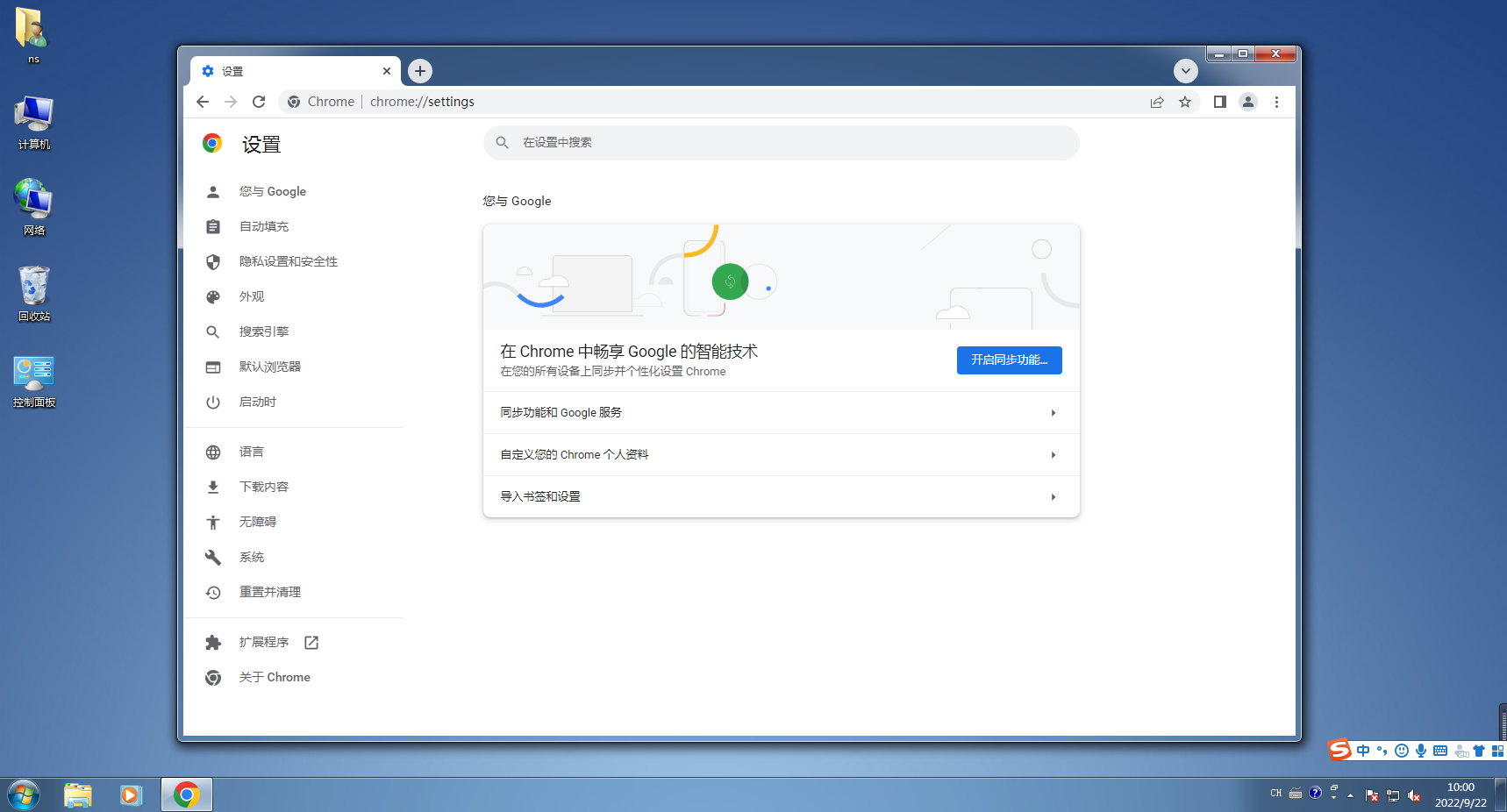Open 外观 settings section
This screenshot has height=812, width=1507.
coord(251,297)
